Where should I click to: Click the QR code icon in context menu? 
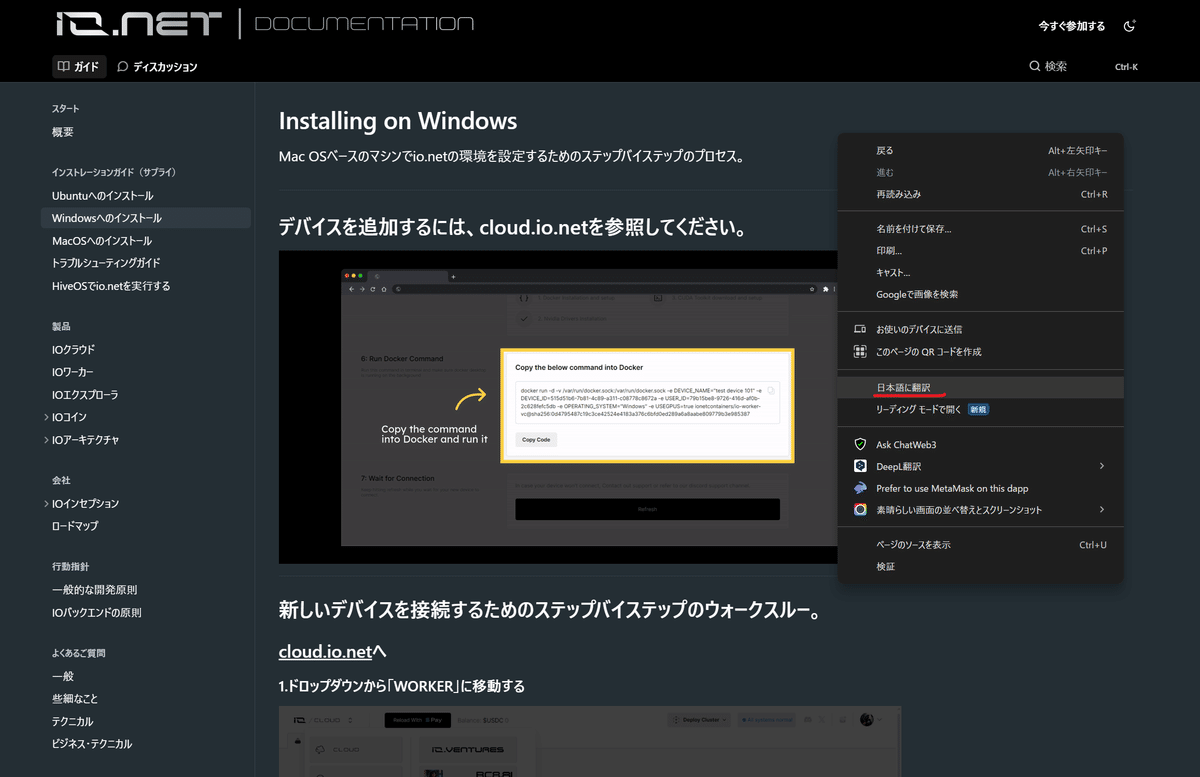pyautogui.click(x=859, y=352)
